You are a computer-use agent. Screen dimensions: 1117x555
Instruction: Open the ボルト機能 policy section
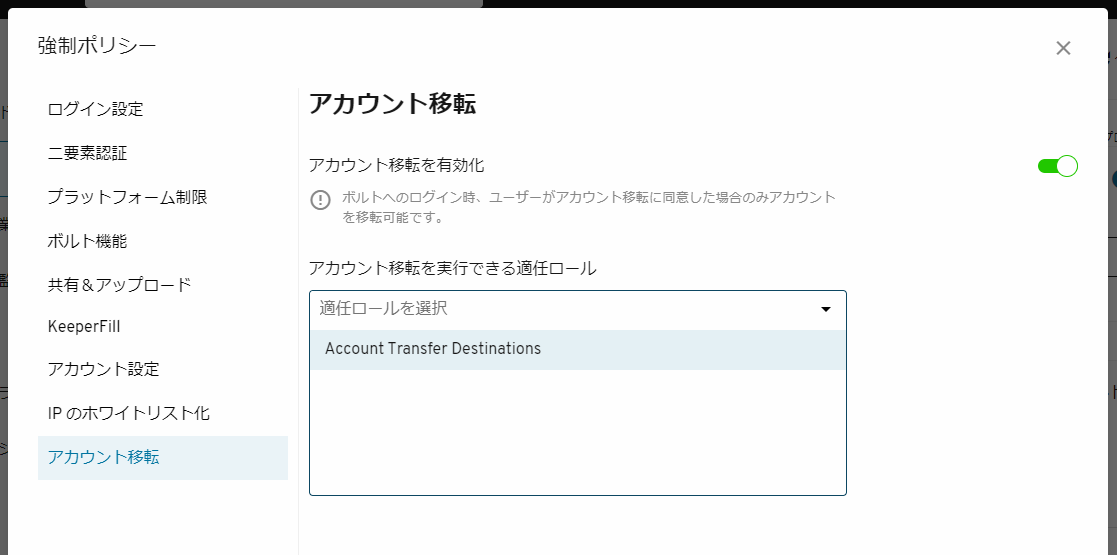pyautogui.click(x=87, y=241)
